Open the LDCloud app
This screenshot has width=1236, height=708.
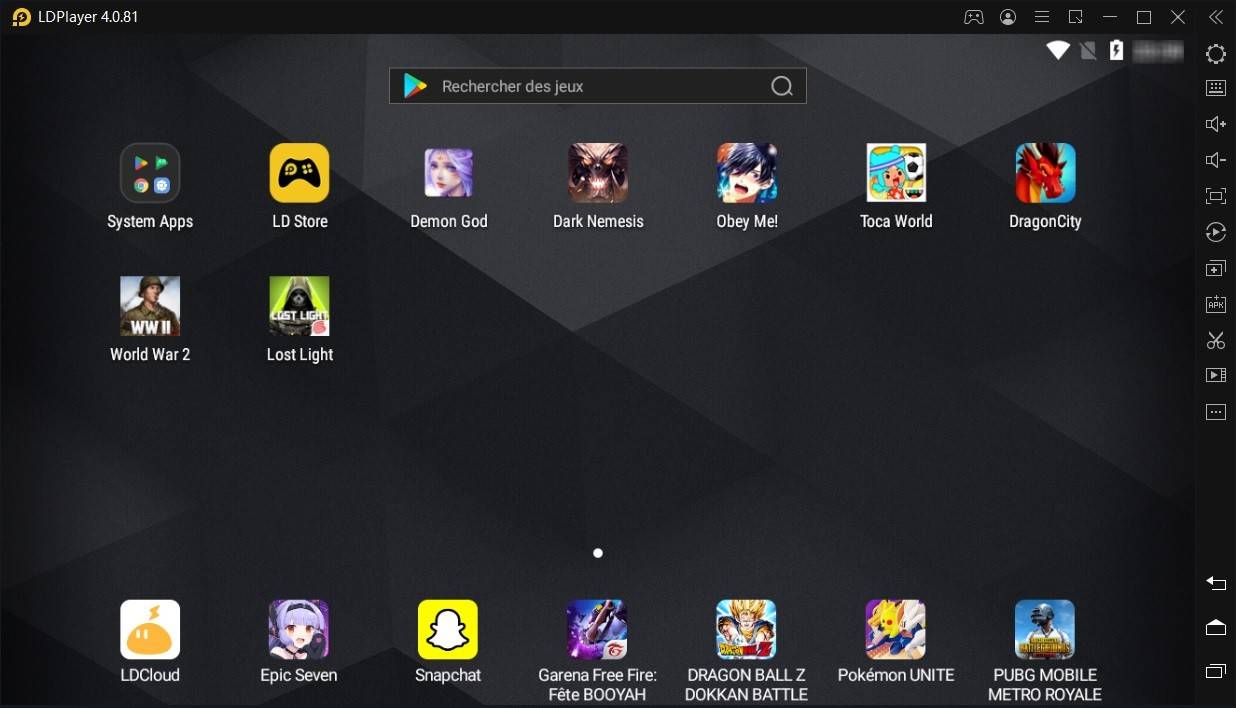coord(150,630)
